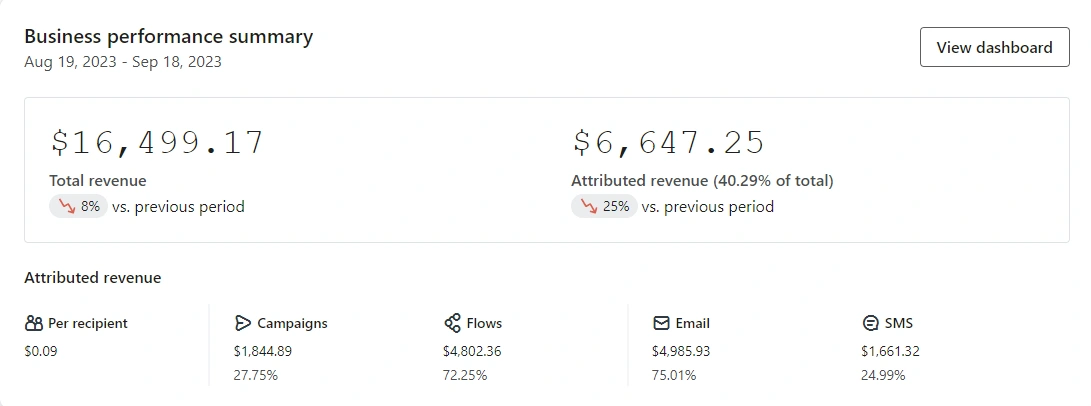Click the Per recipient people icon
1091x406 pixels.
(x=33, y=323)
